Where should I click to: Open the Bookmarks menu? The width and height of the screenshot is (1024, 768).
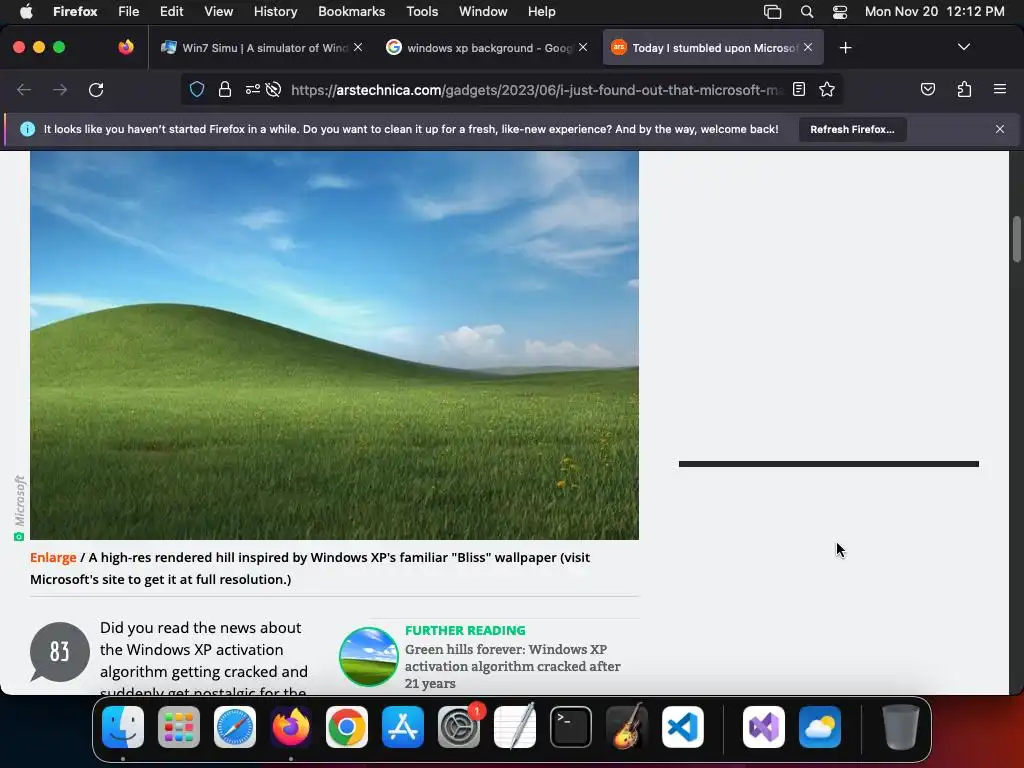click(x=351, y=11)
